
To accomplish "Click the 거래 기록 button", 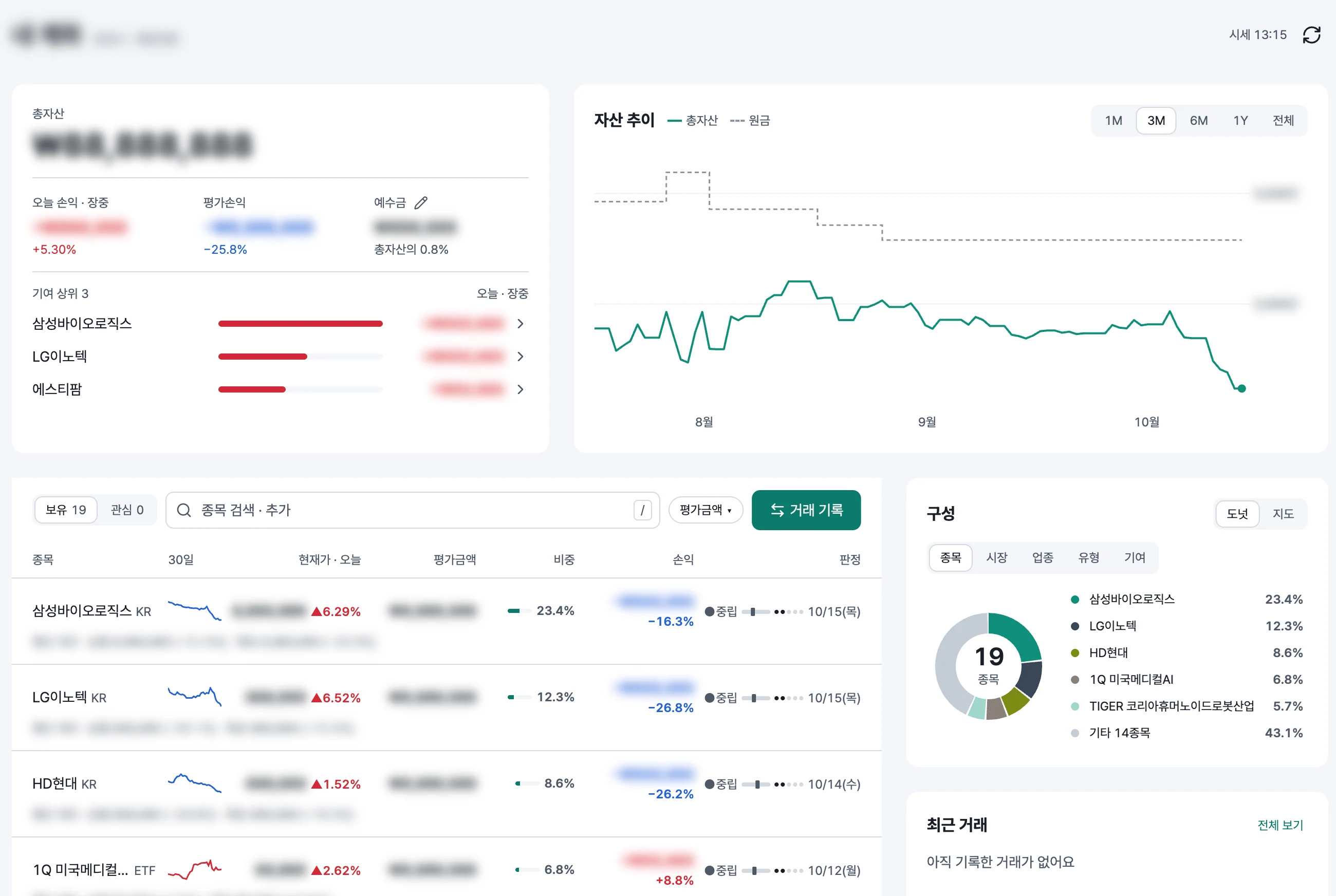I will point(806,510).
